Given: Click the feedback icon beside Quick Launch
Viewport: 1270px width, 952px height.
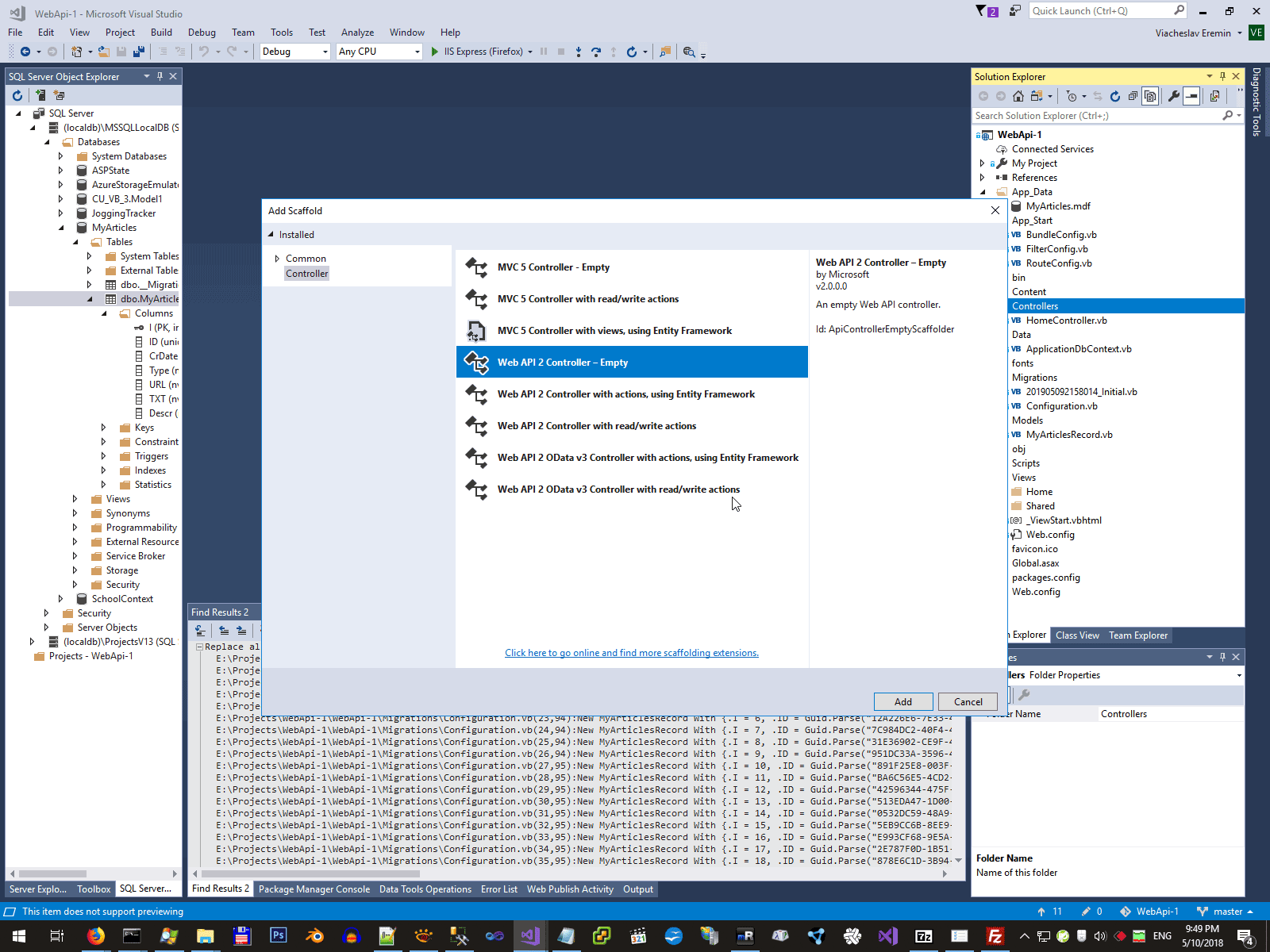Looking at the screenshot, I should pos(1014,11).
